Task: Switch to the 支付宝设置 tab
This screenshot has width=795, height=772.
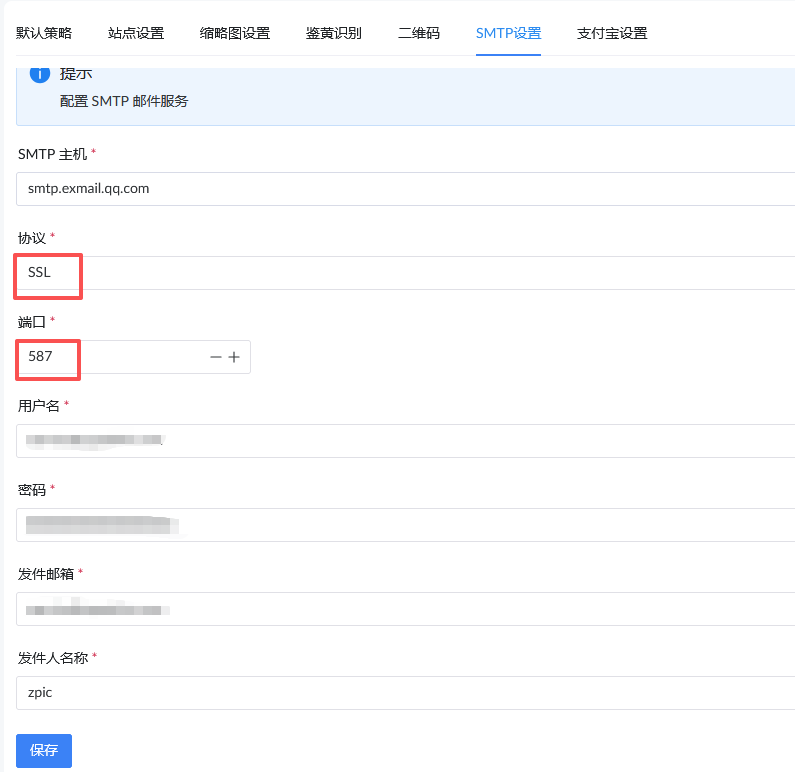Action: click(612, 33)
